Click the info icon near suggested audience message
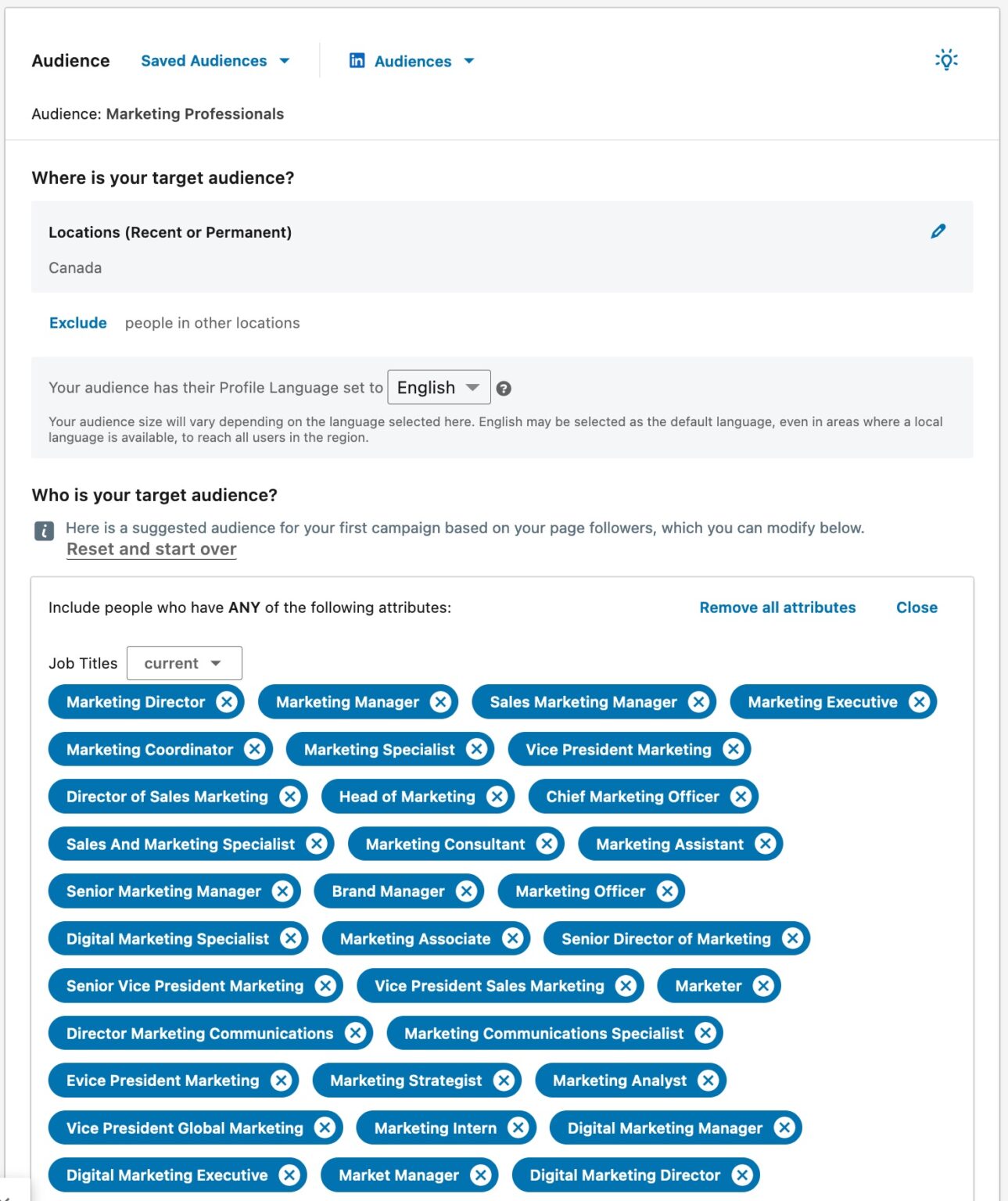The image size is (1008, 1201). tap(43, 532)
